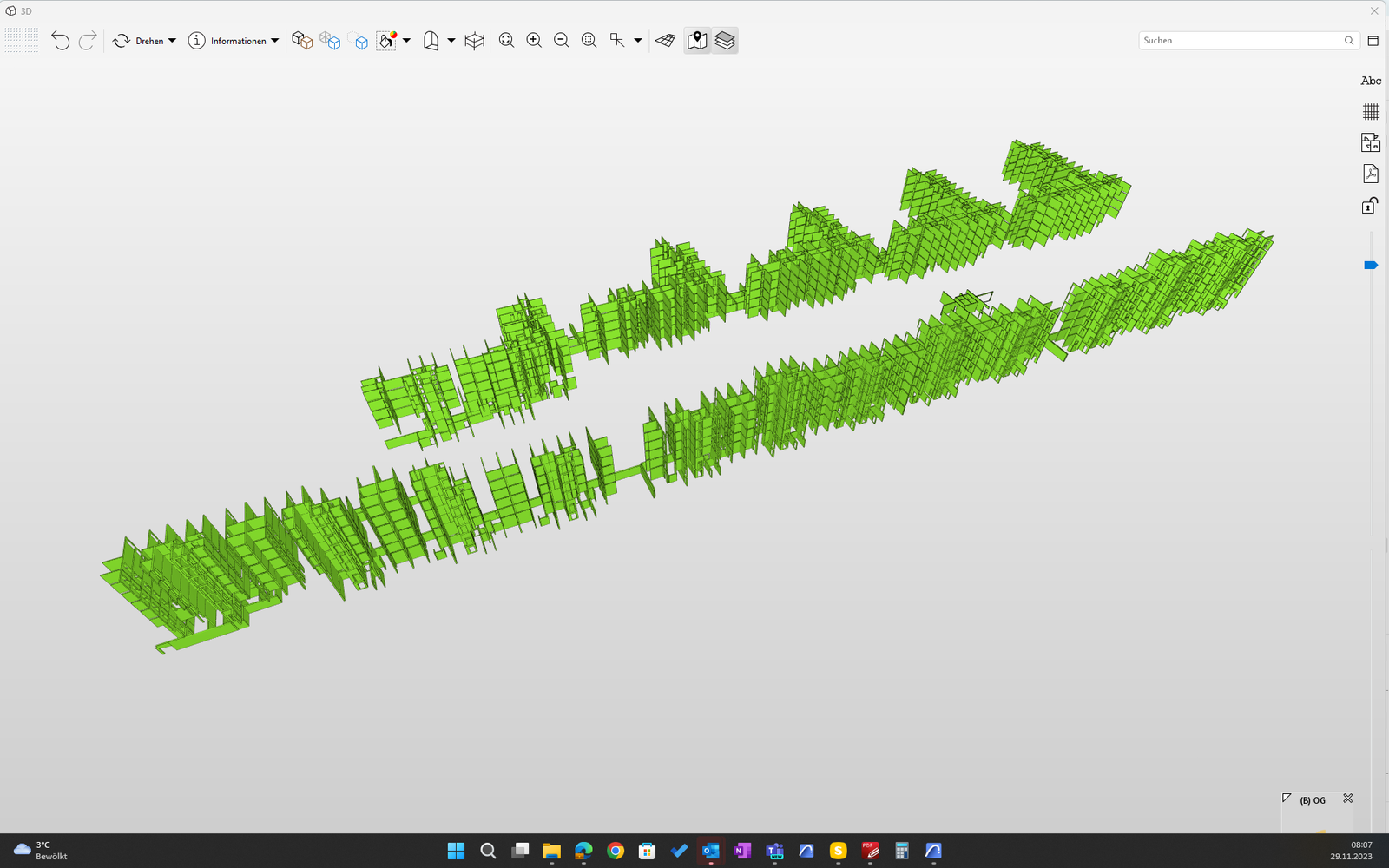Expand the paint bucket color dropdown arrow
This screenshot has width=1389, height=868.
click(x=406, y=41)
